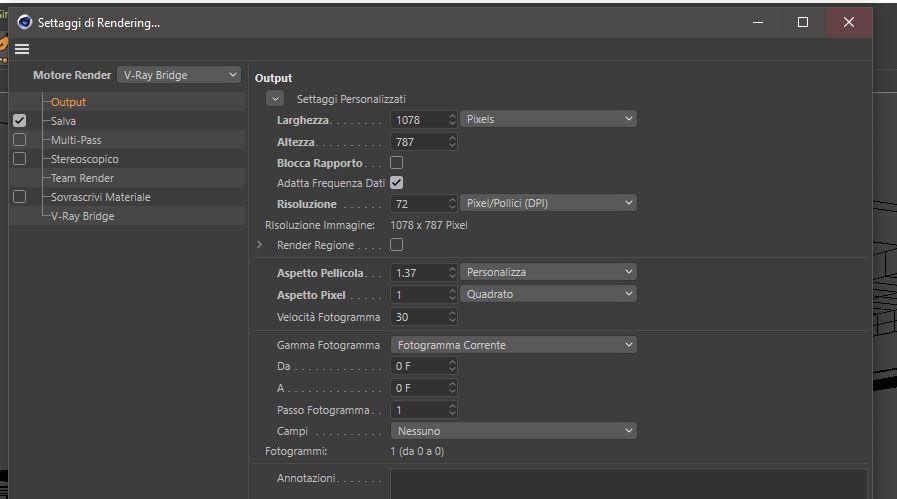Click the Altezza stepper arrows

coord(453,142)
